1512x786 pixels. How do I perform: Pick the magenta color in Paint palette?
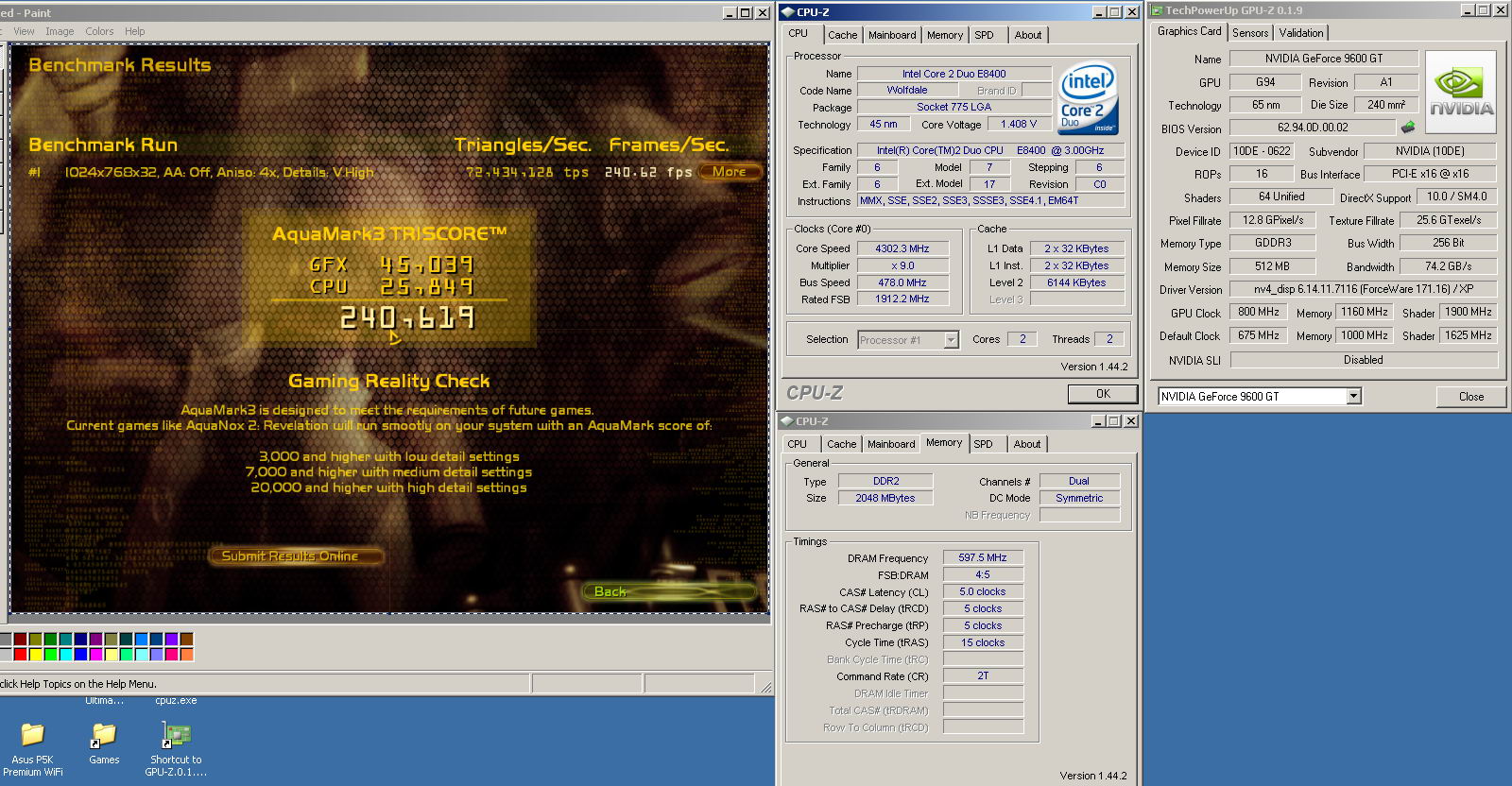tap(95, 654)
